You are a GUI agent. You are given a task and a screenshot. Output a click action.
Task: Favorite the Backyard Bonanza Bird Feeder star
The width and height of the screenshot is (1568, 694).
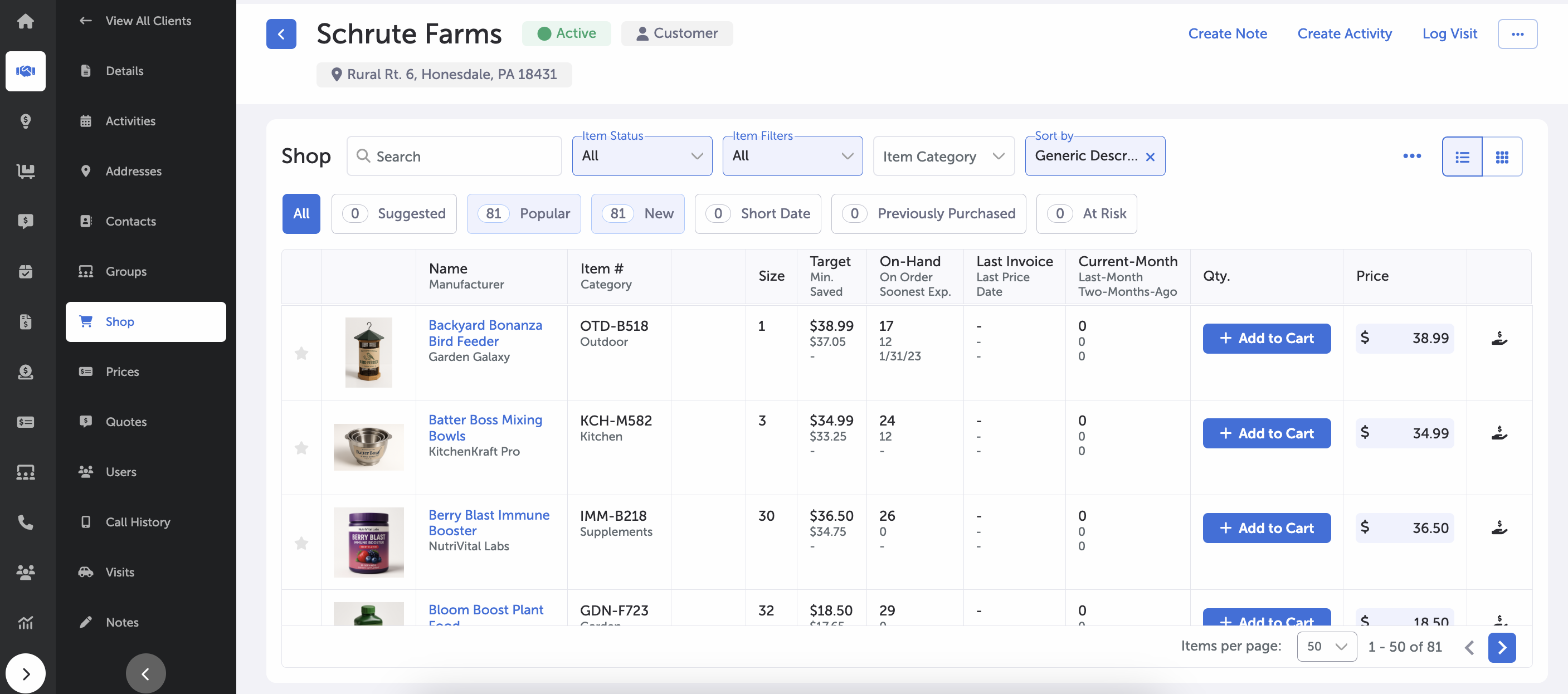pos(301,353)
